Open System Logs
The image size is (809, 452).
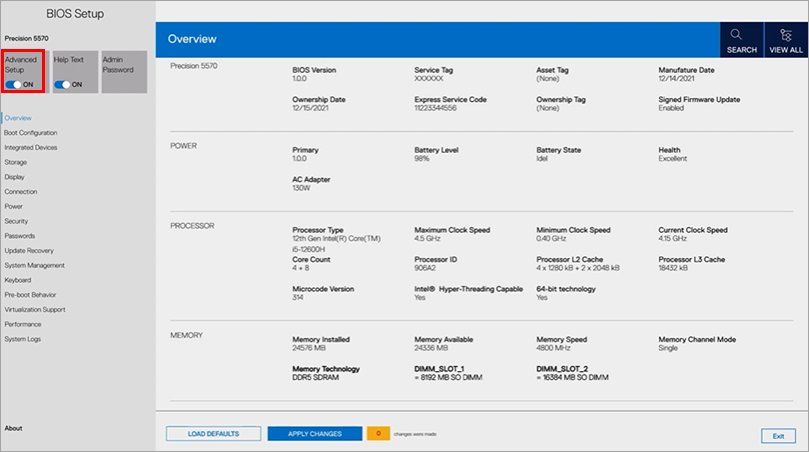(23, 339)
